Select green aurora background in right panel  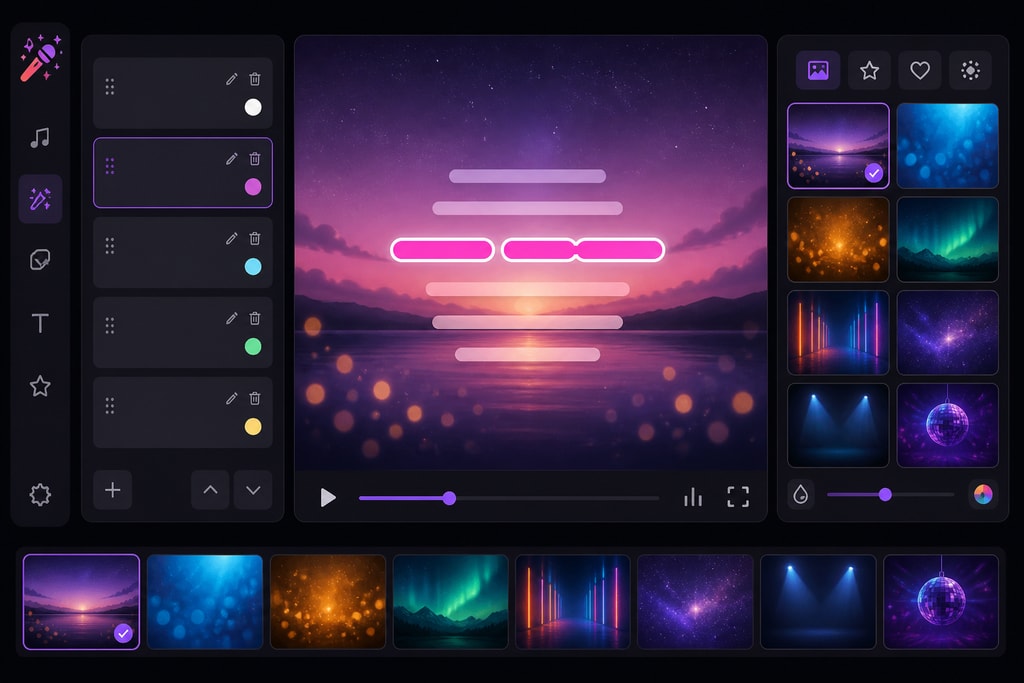[x=948, y=240]
